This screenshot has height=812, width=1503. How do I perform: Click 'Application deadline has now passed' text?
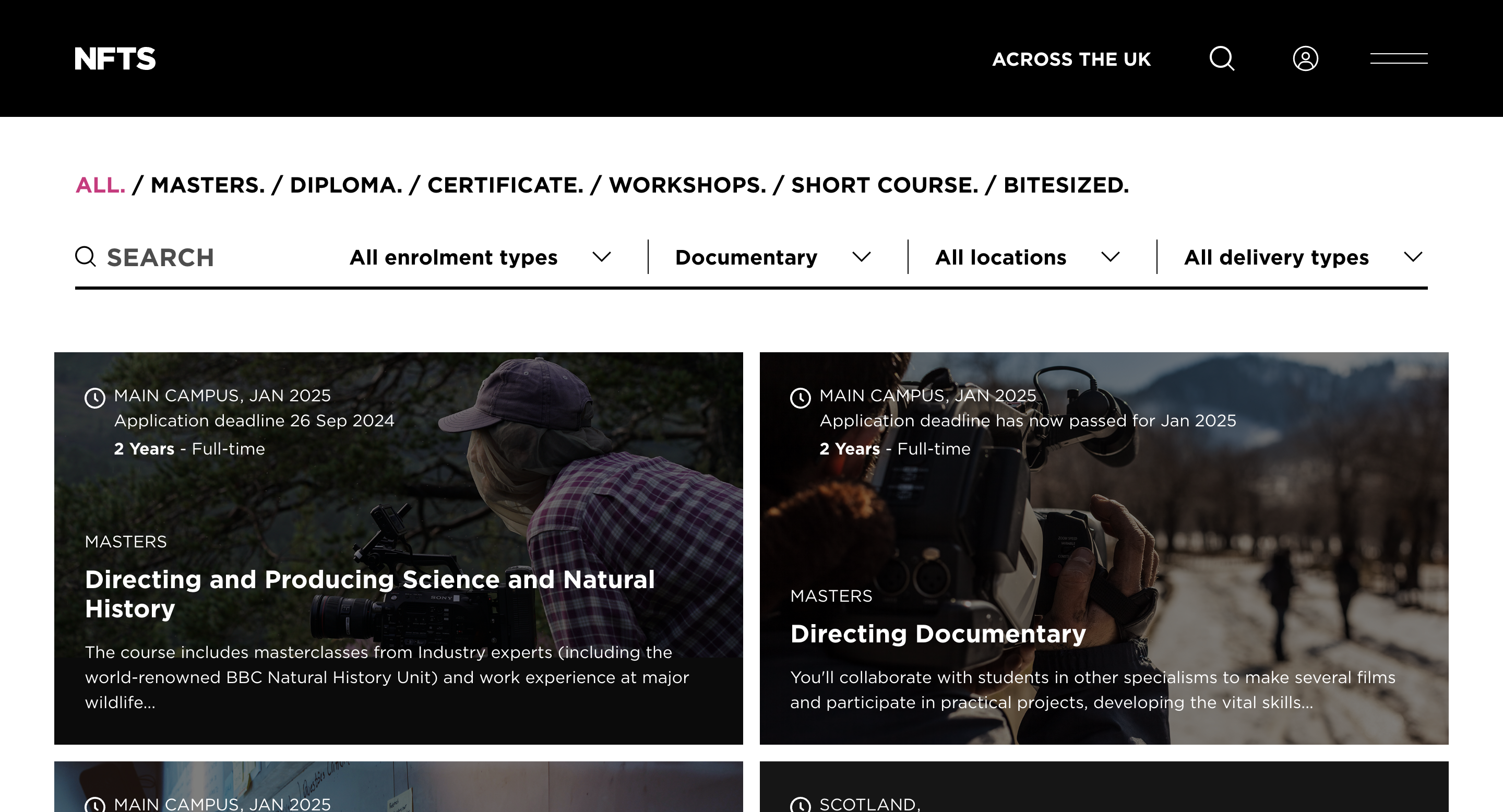(x=1028, y=421)
